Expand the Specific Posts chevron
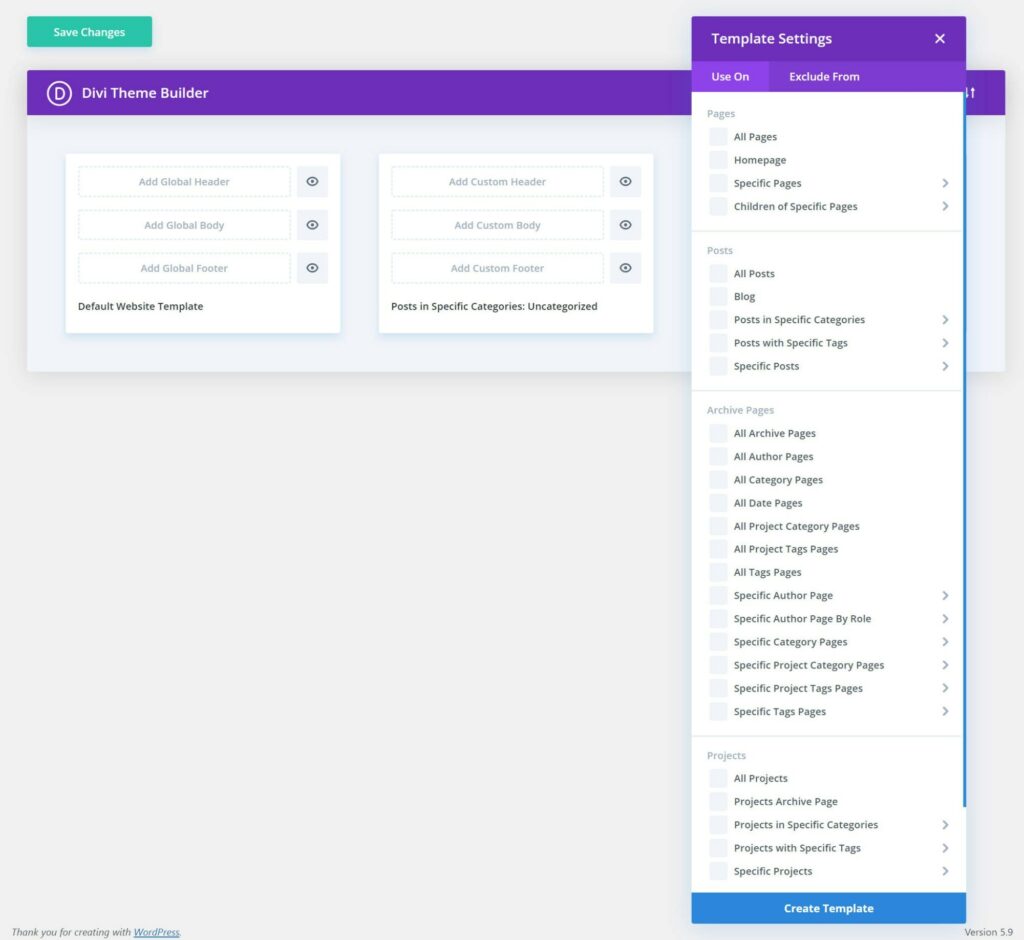 tap(945, 366)
